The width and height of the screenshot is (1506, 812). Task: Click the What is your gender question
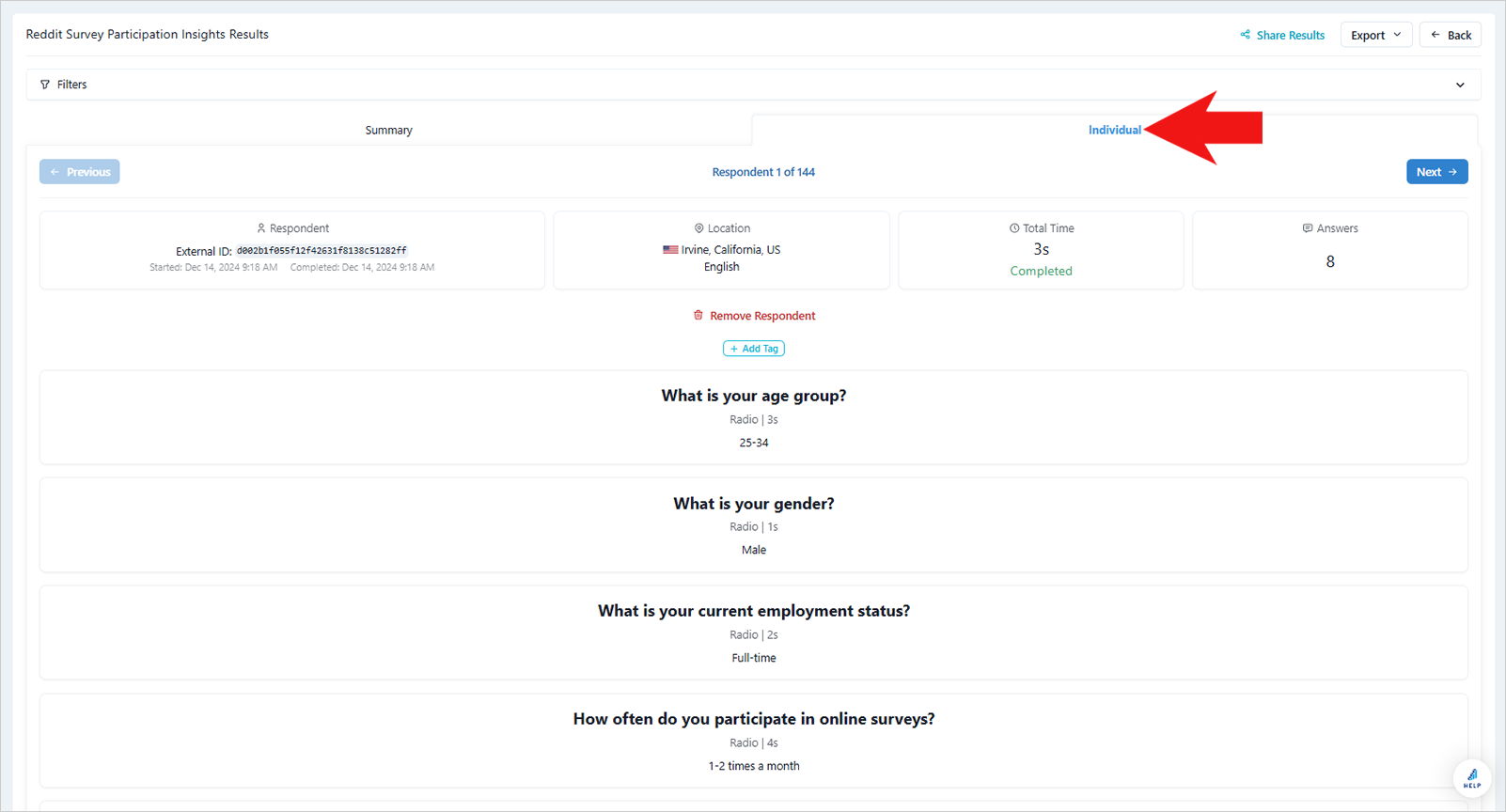[x=754, y=504]
